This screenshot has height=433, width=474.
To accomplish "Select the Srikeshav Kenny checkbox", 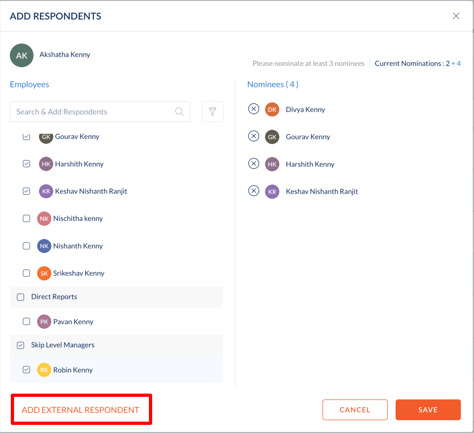I will click(x=26, y=273).
